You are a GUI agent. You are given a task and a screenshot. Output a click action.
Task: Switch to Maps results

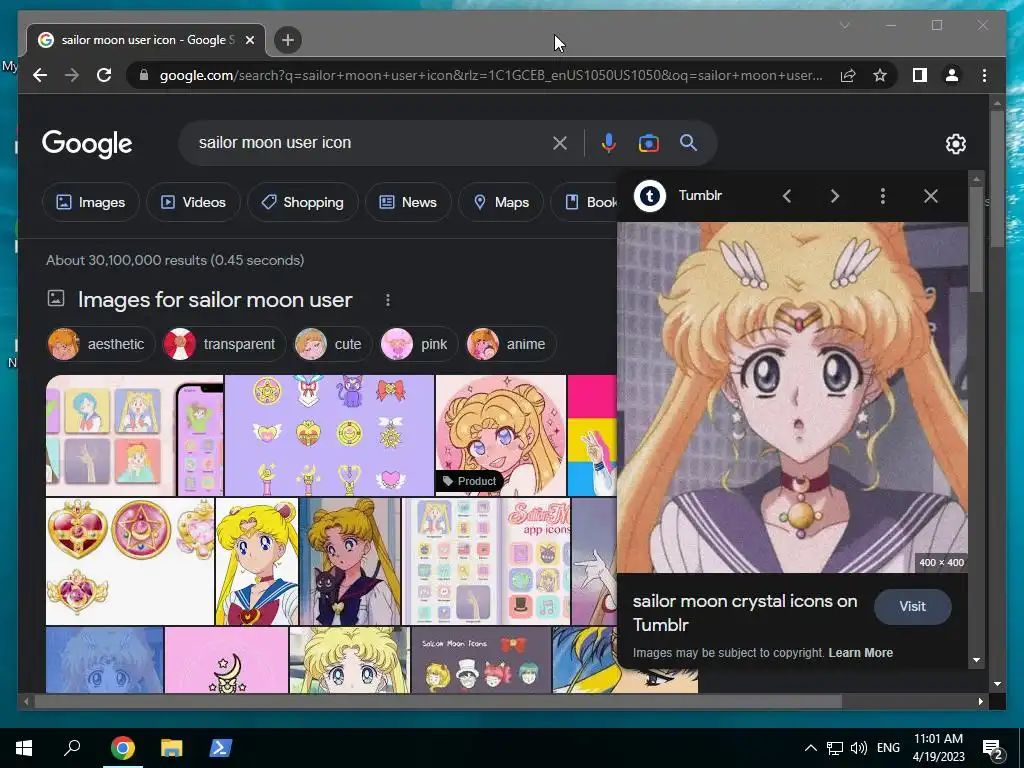click(501, 202)
